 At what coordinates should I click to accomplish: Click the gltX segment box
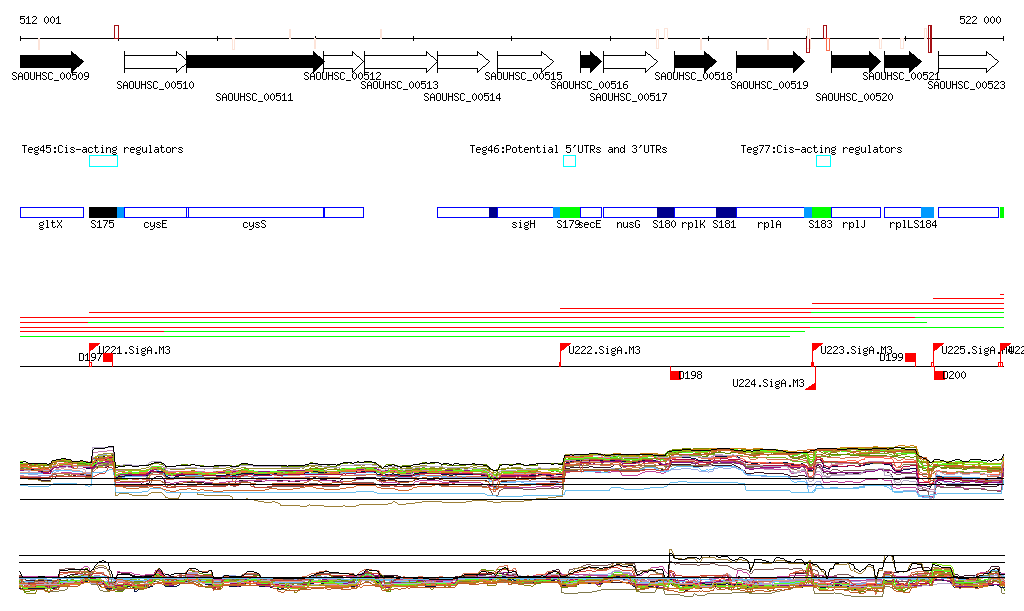51,212
